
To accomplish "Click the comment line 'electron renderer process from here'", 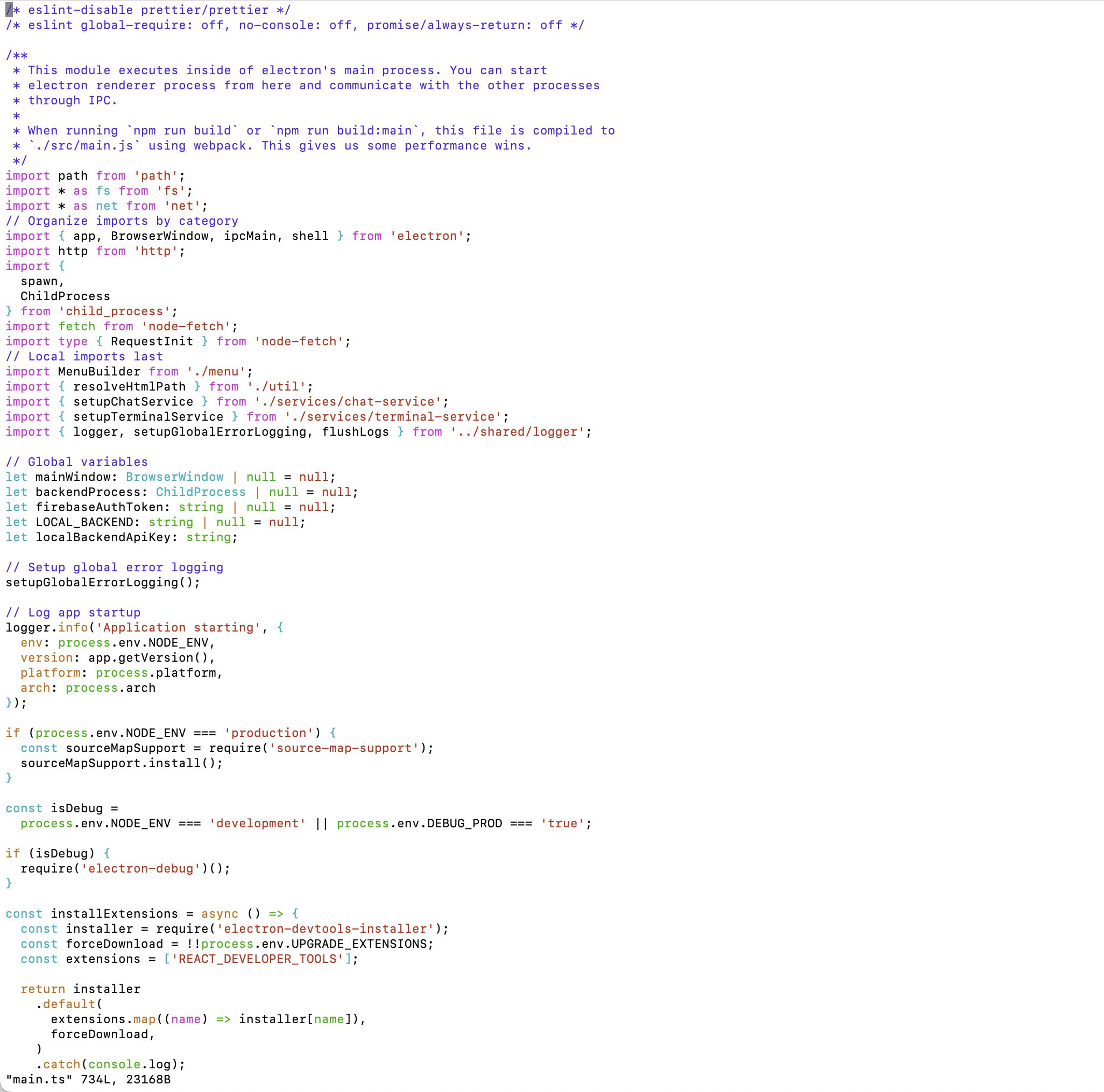I will pyautogui.click(x=306, y=85).
